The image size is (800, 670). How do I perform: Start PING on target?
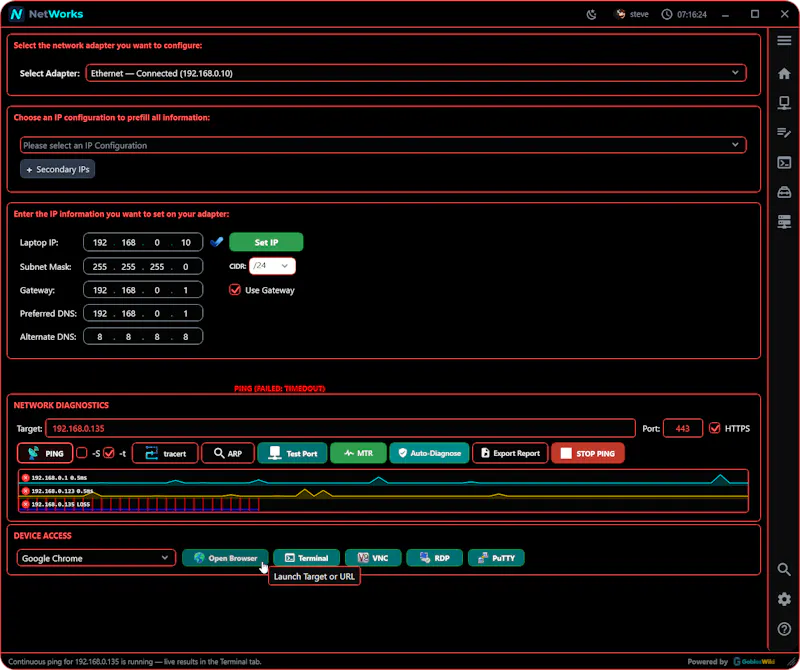tap(45, 453)
